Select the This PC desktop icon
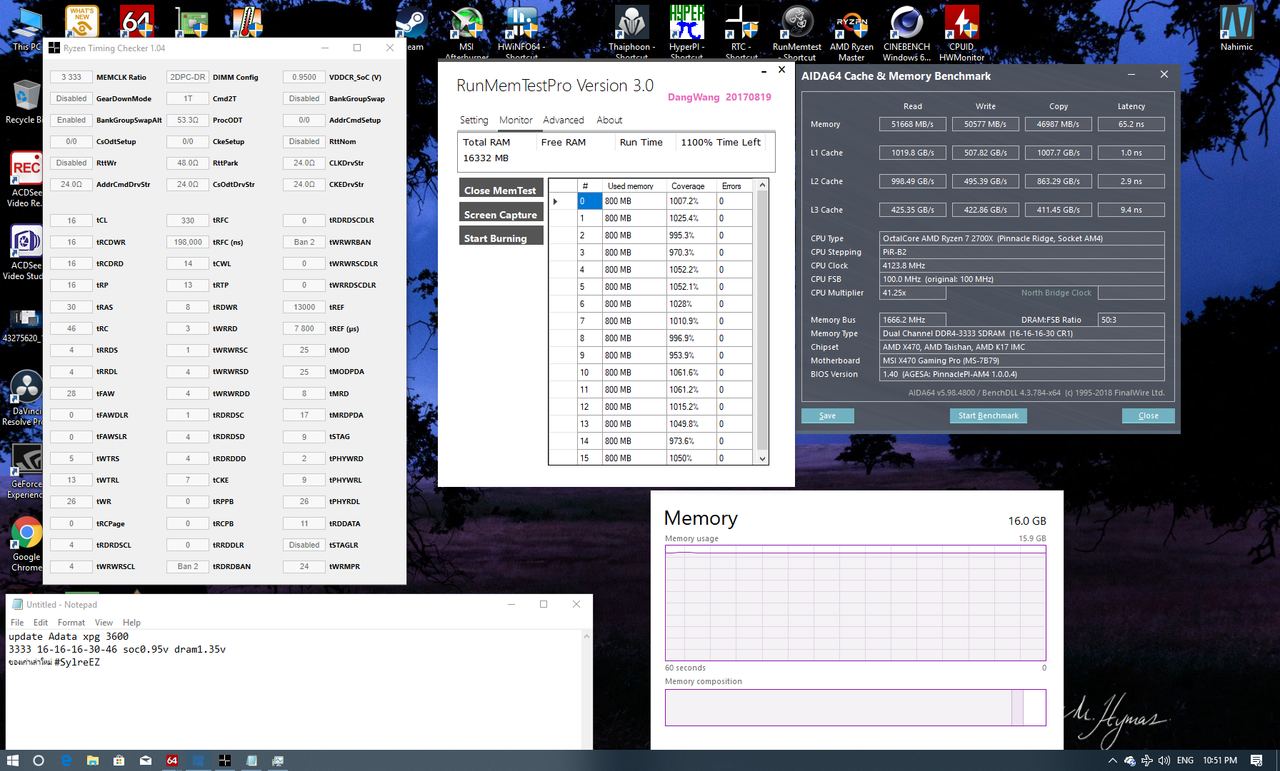The height and width of the screenshot is (771, 1280). (27, 29)
